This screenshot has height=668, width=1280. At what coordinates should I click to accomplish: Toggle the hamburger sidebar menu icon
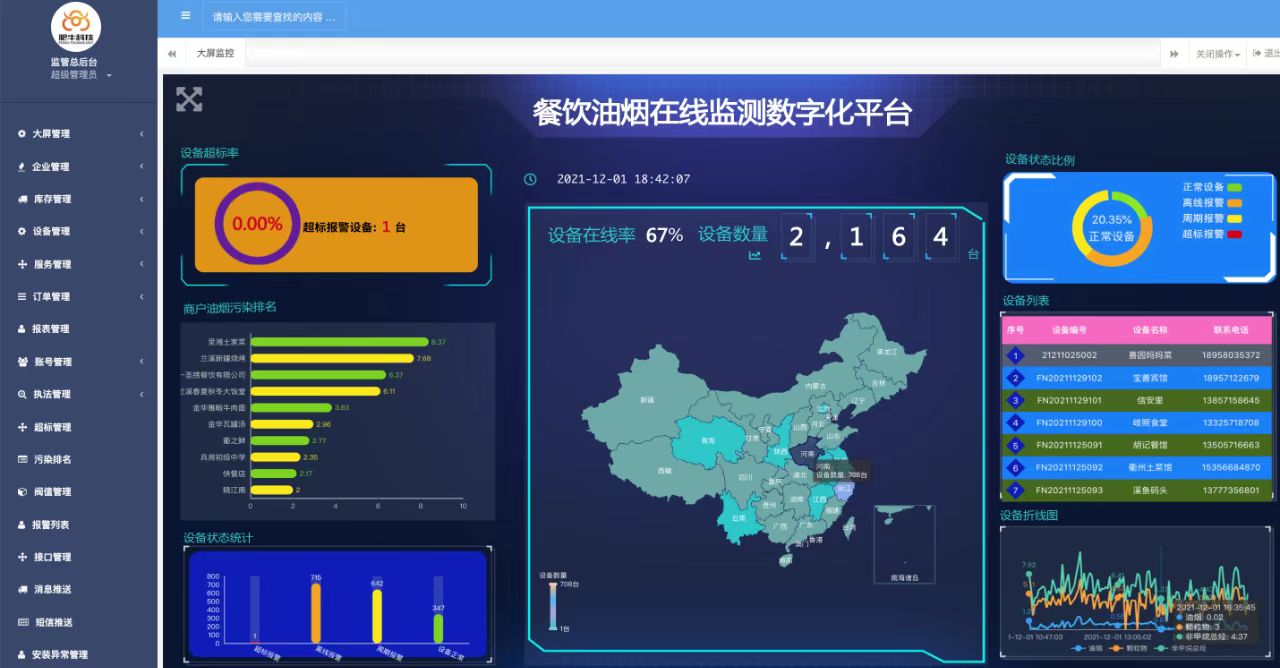[x=185, y=15]
